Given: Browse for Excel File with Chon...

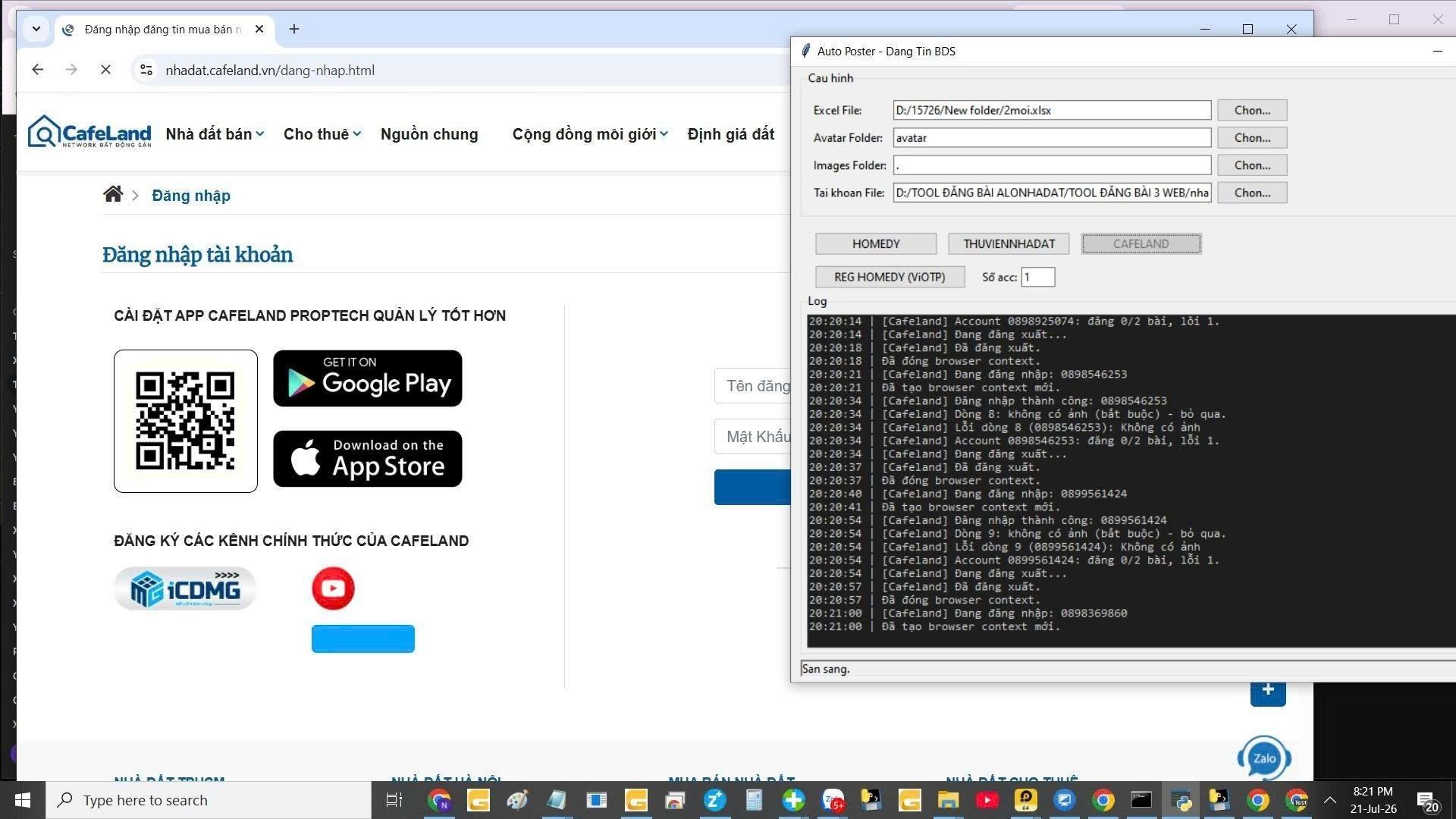Looking at the screenshot, I should (x=1252, y=110).
